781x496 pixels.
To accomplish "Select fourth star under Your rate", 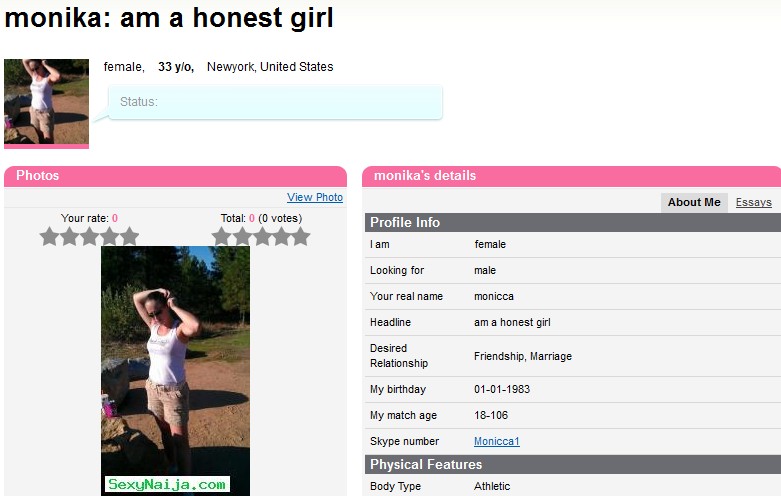I will coord(109,237).
